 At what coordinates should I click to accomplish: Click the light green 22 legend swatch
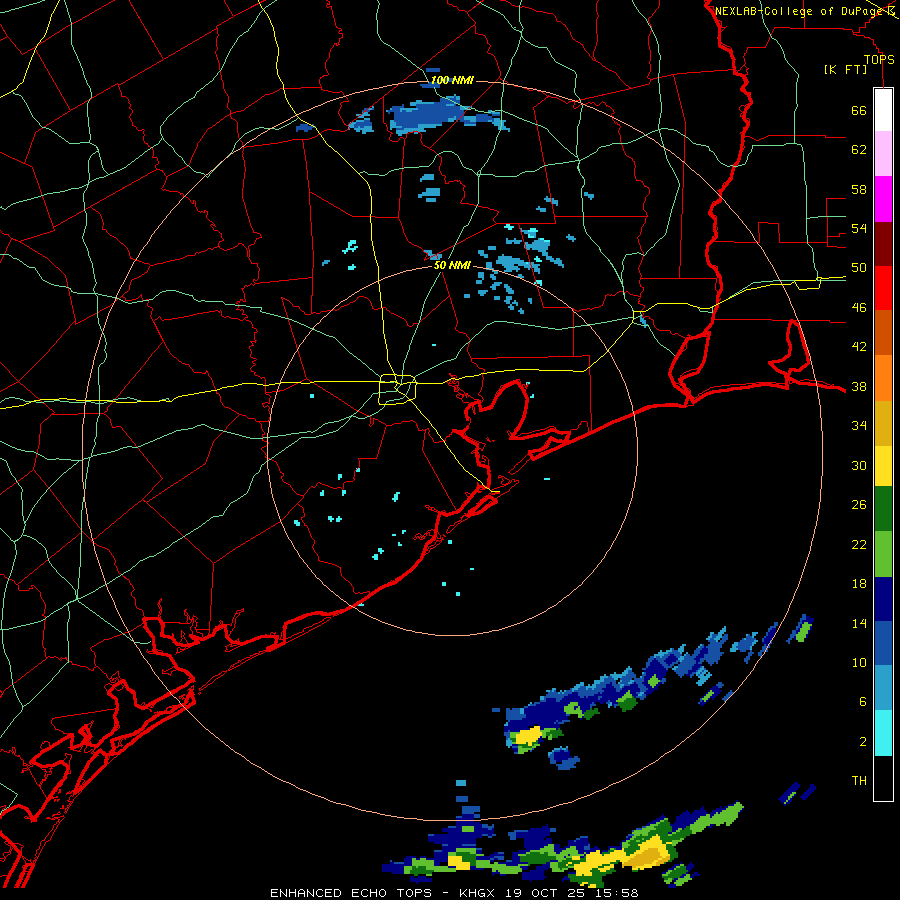pyautogui.click(x=883, y=554)
